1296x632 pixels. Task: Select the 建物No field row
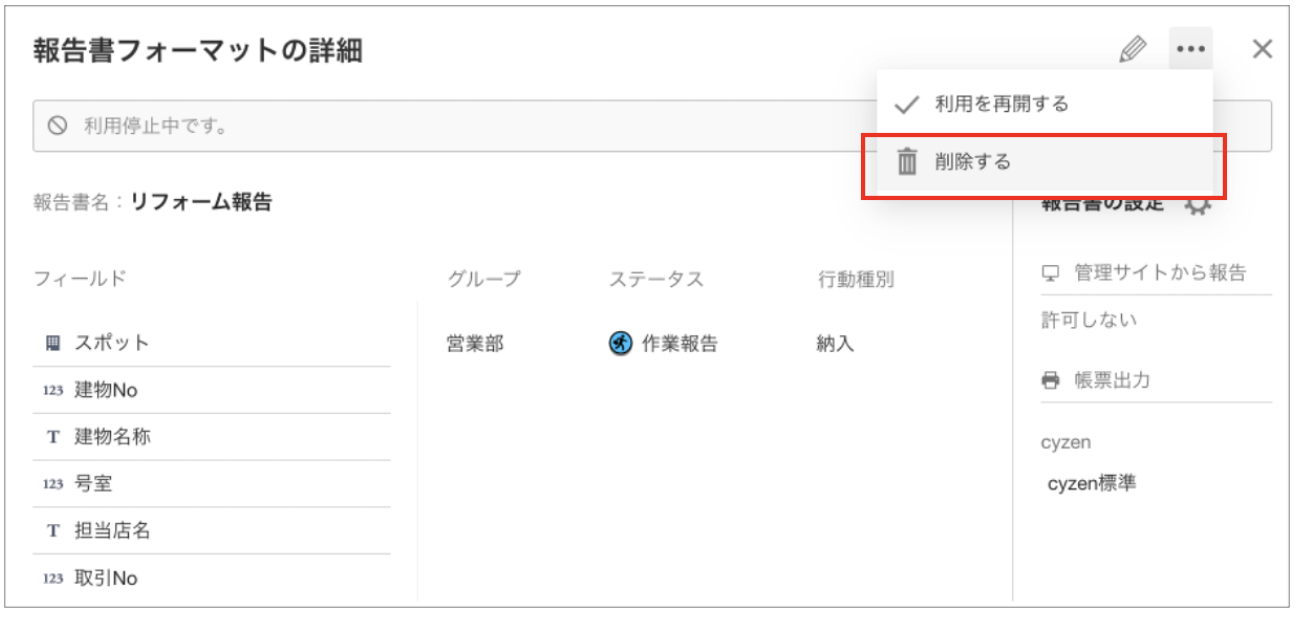[x=212, y=390]
